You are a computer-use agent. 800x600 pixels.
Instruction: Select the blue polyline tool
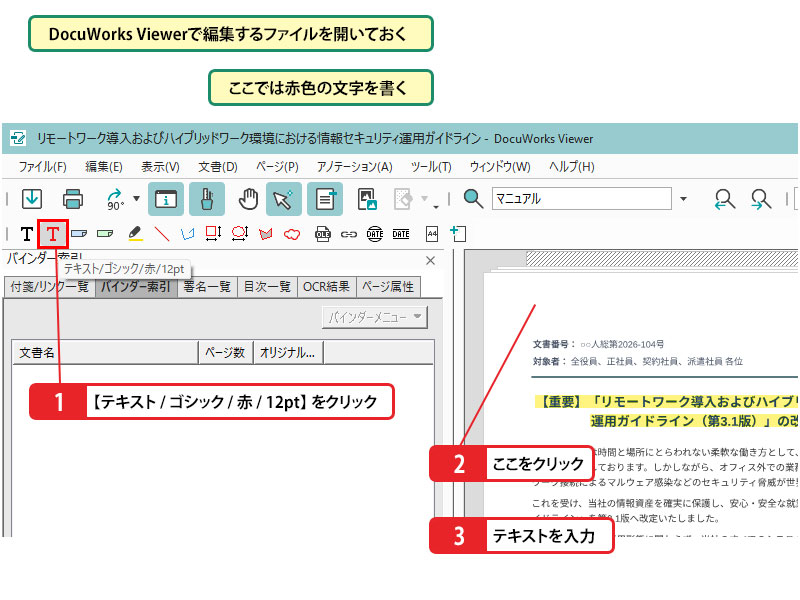pos(188,234)
